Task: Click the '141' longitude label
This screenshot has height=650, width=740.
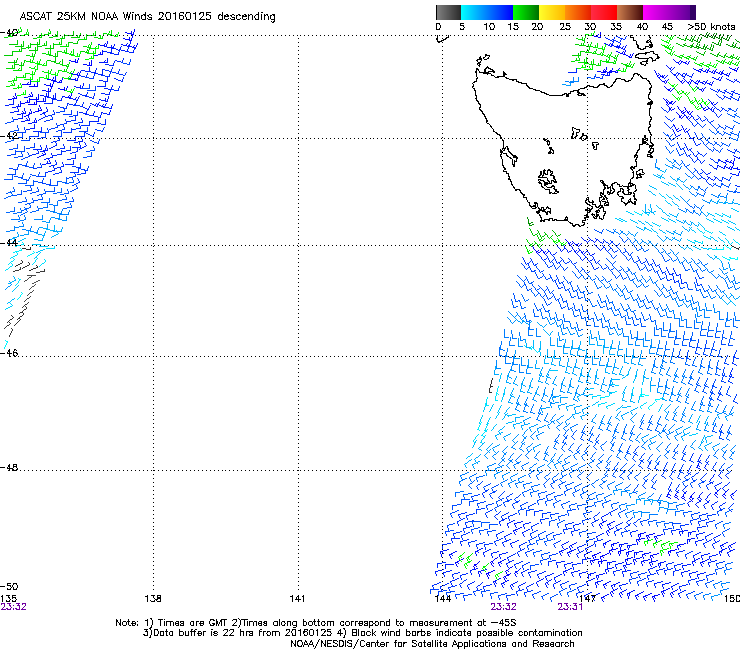Action: [x=297, y=599]
